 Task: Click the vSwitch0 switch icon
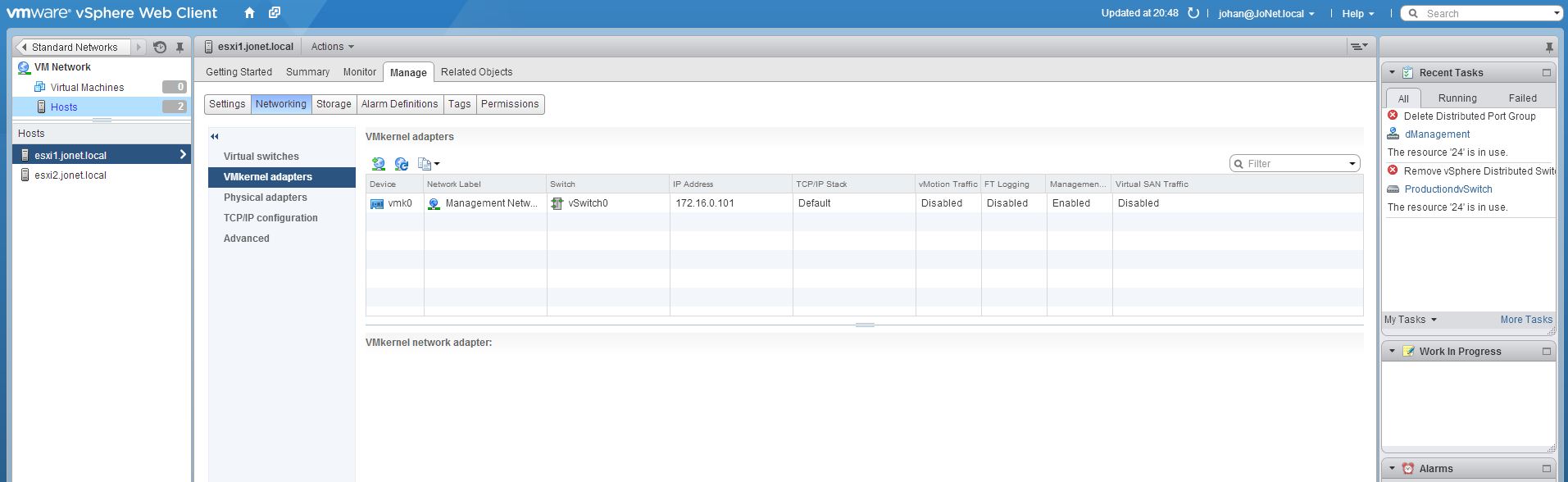tap(557, 203)
